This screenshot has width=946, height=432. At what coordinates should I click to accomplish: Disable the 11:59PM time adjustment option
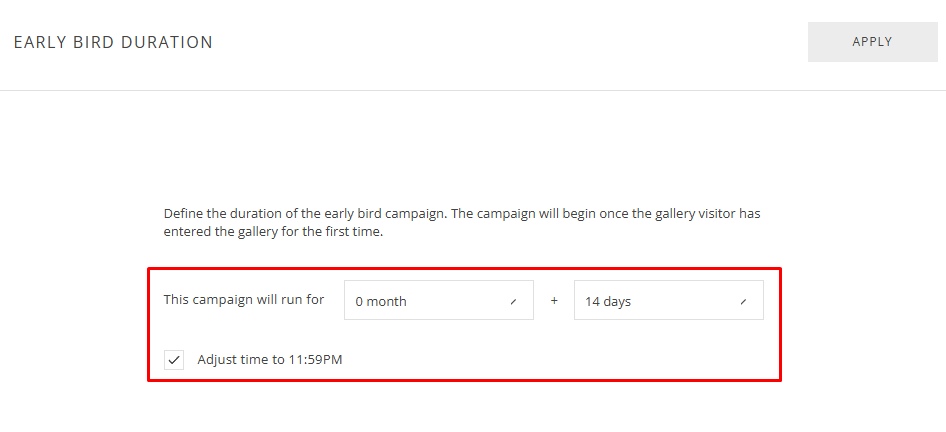(175, 360)
